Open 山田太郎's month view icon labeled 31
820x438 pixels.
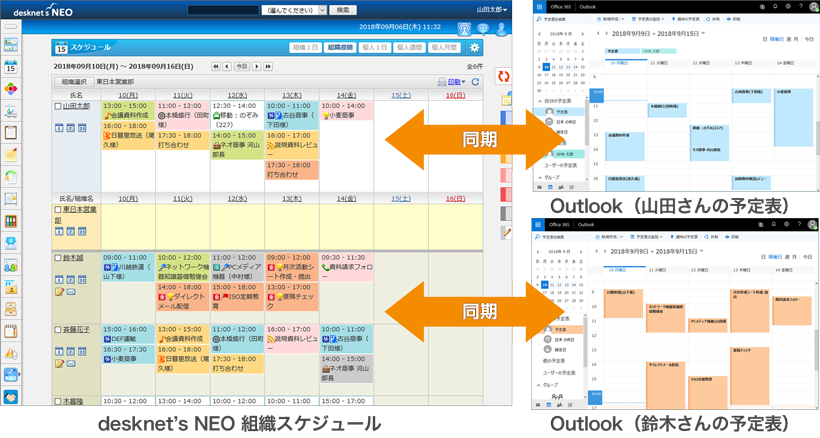(x=82, y=128)
